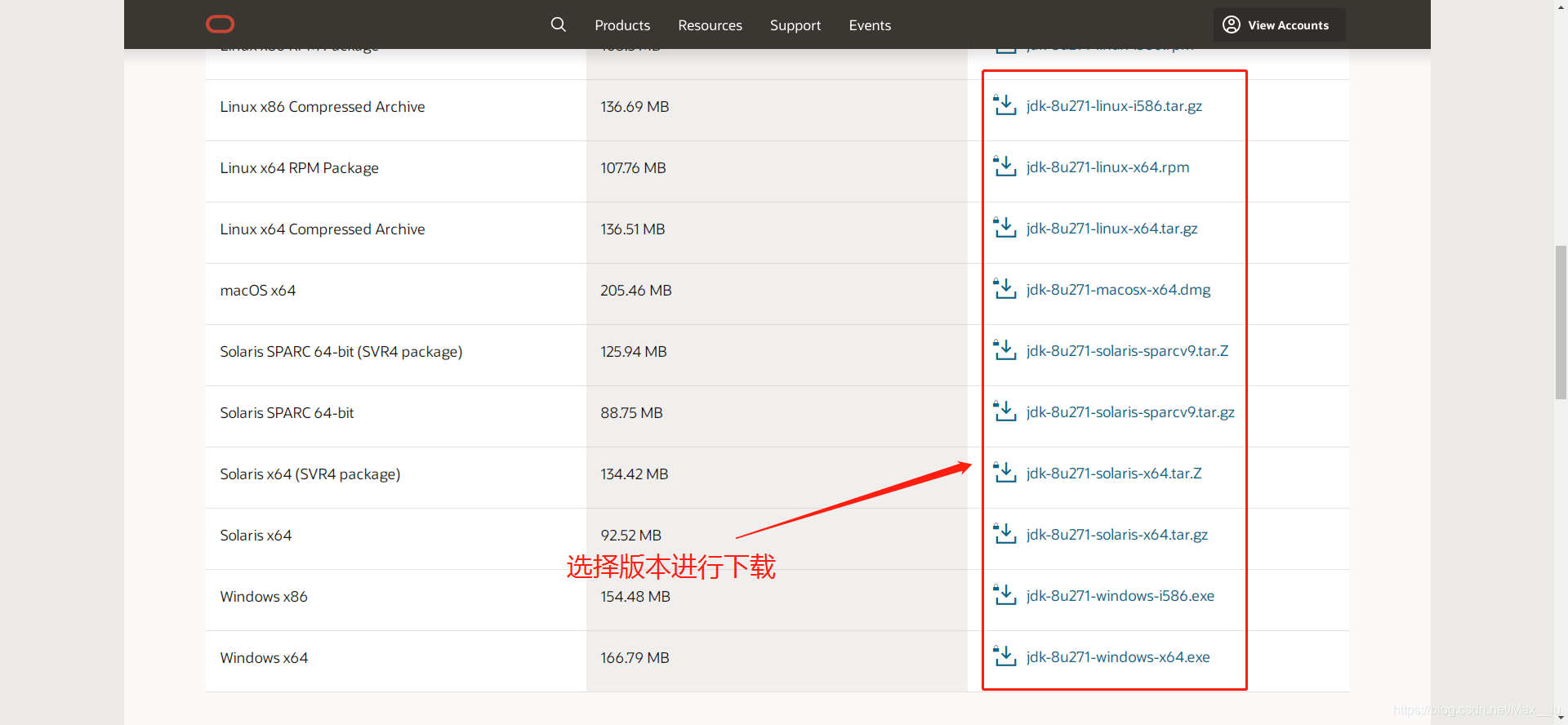Select the 154.48 MB file size
1568x725 pixels.
point(635,597)
